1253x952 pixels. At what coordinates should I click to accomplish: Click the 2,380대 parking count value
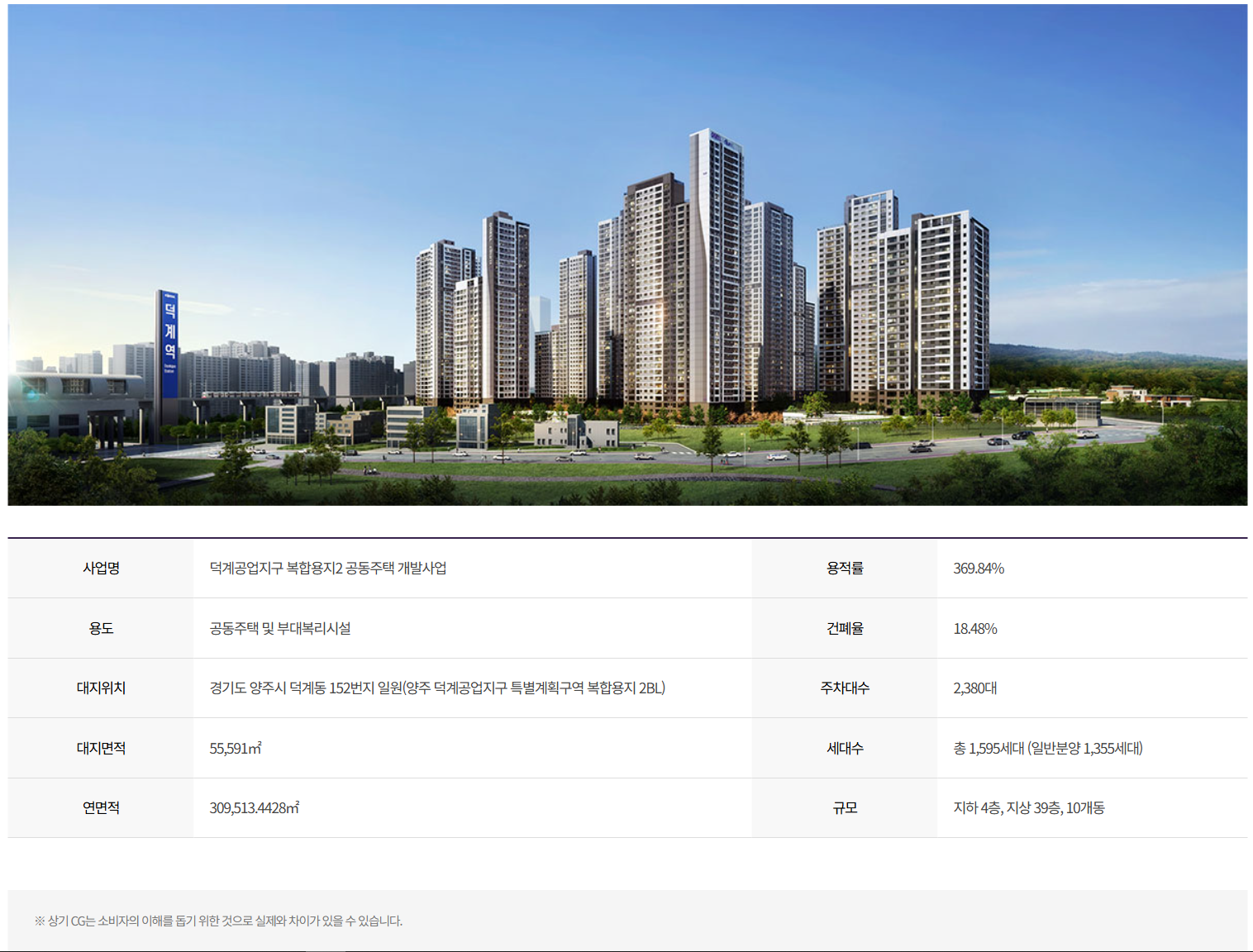974,688
